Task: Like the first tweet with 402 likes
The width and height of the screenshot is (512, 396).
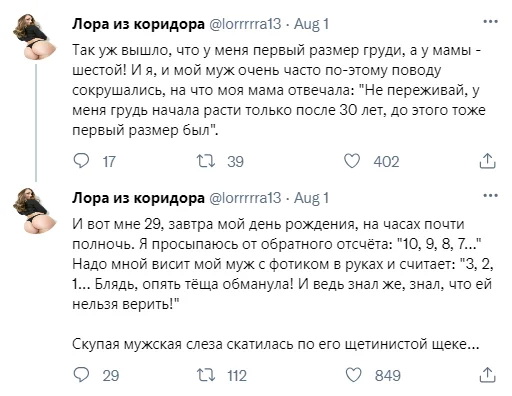Action: coord(352,161)
